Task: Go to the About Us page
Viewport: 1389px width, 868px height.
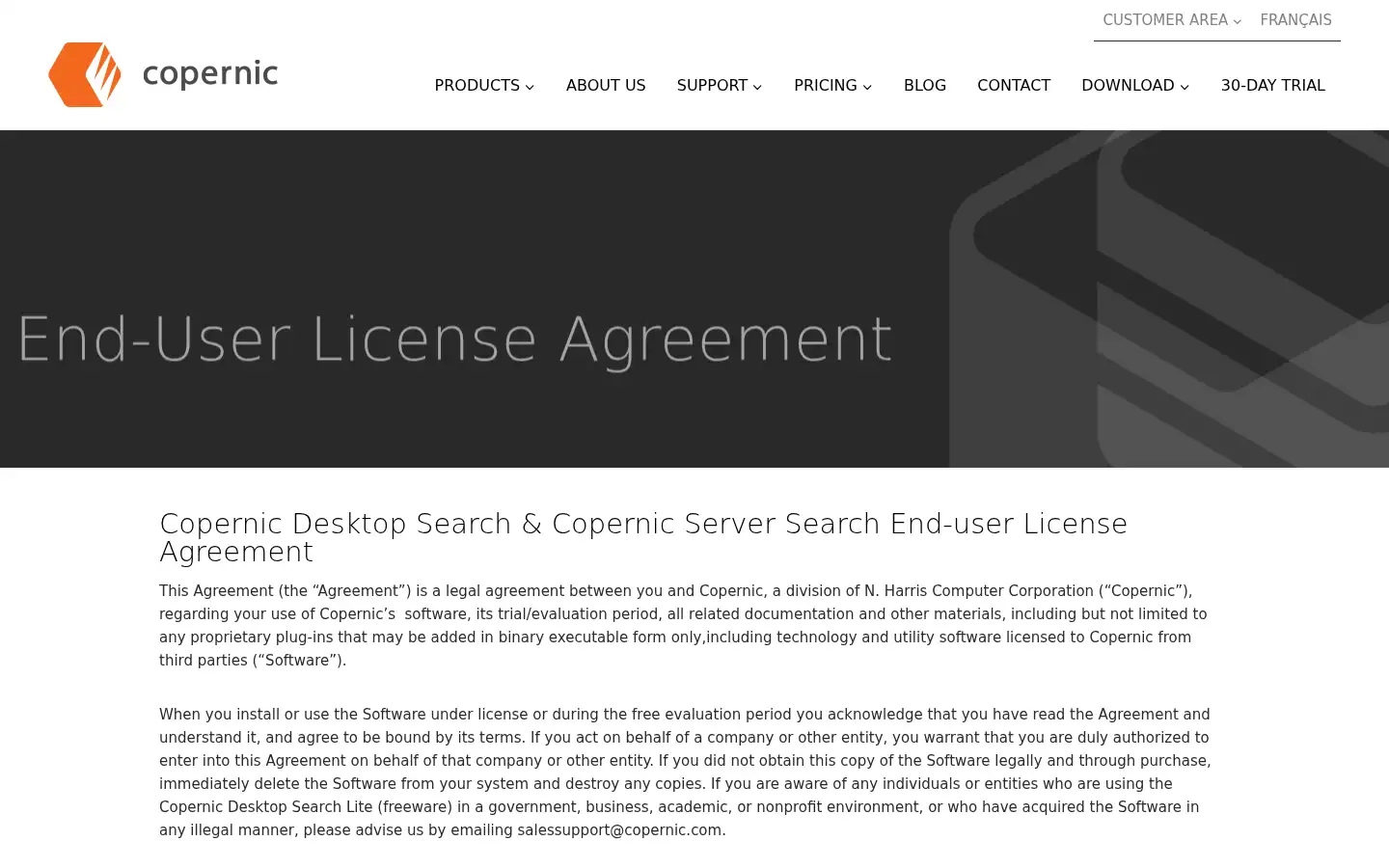Action: point(606,85)
